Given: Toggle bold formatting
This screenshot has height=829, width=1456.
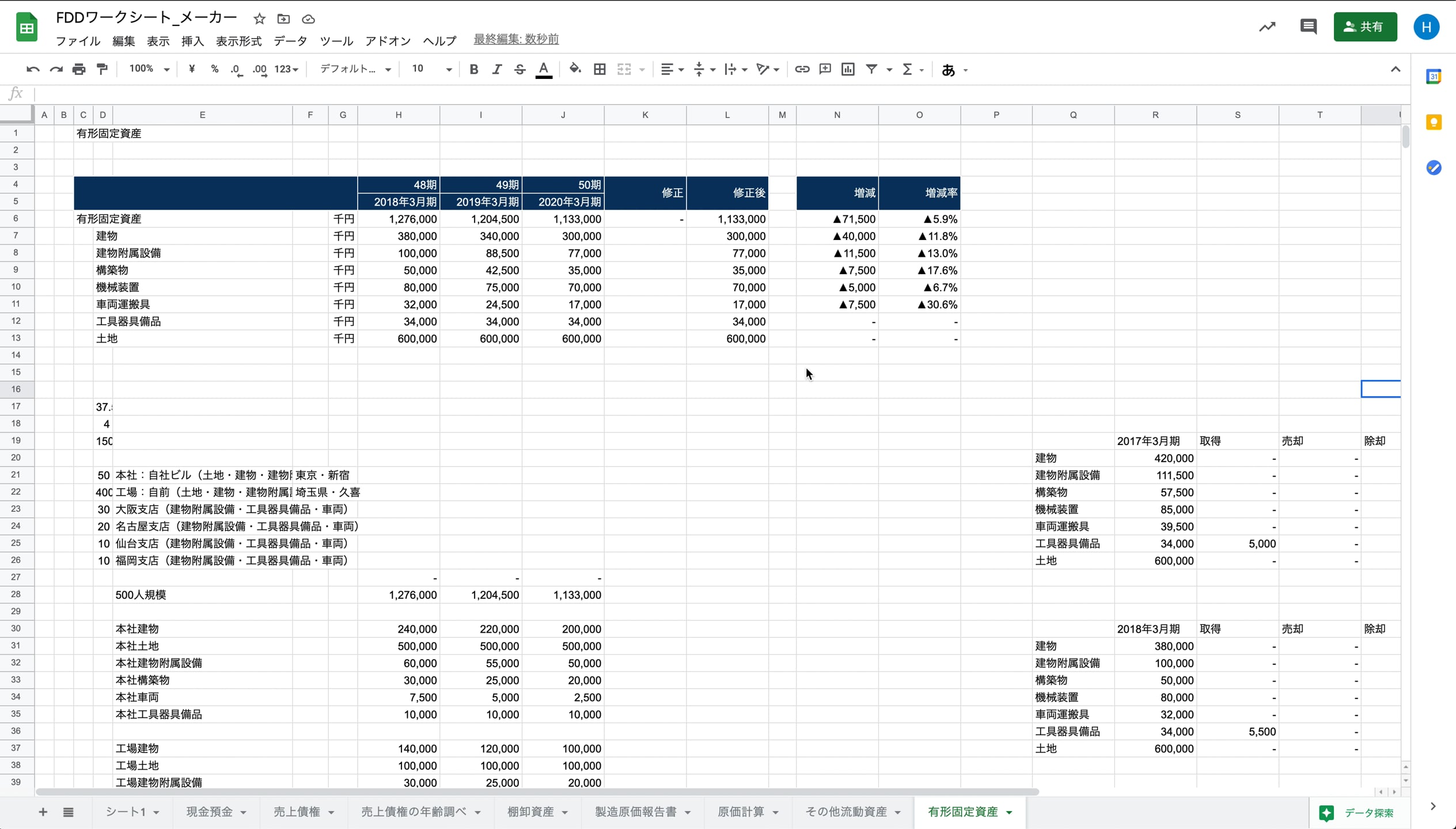Looking at the screenshot, I should coord(473,70).
